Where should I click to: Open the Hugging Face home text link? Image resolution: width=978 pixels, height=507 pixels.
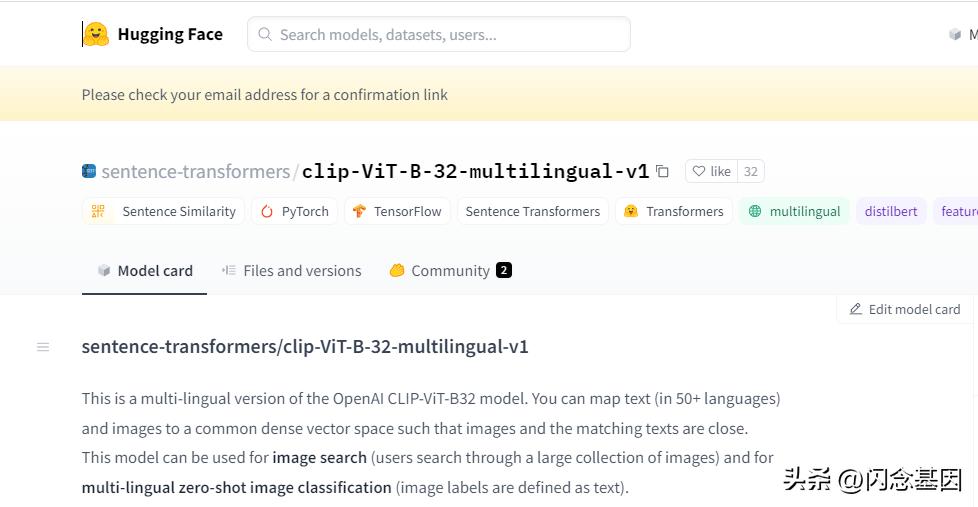170,34
